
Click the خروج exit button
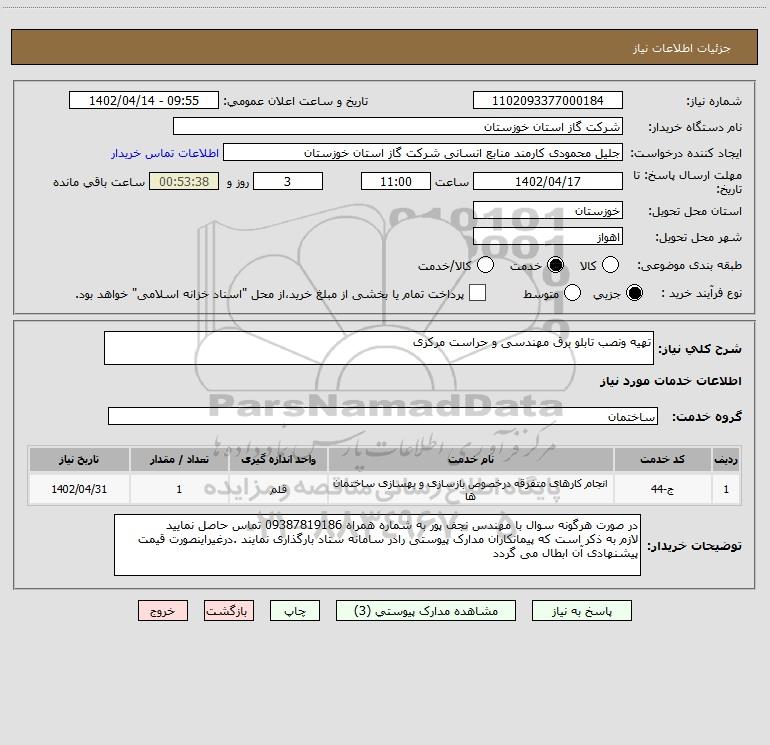[163, 611]
